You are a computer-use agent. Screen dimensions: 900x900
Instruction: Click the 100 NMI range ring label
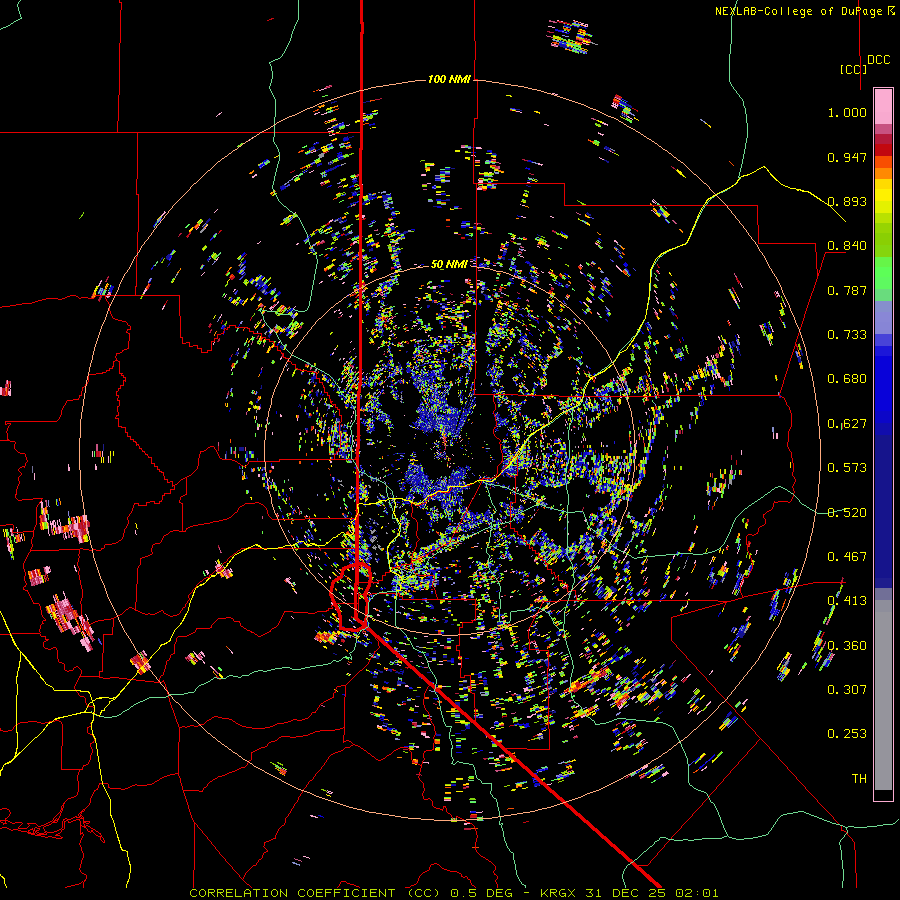point(449,79)
